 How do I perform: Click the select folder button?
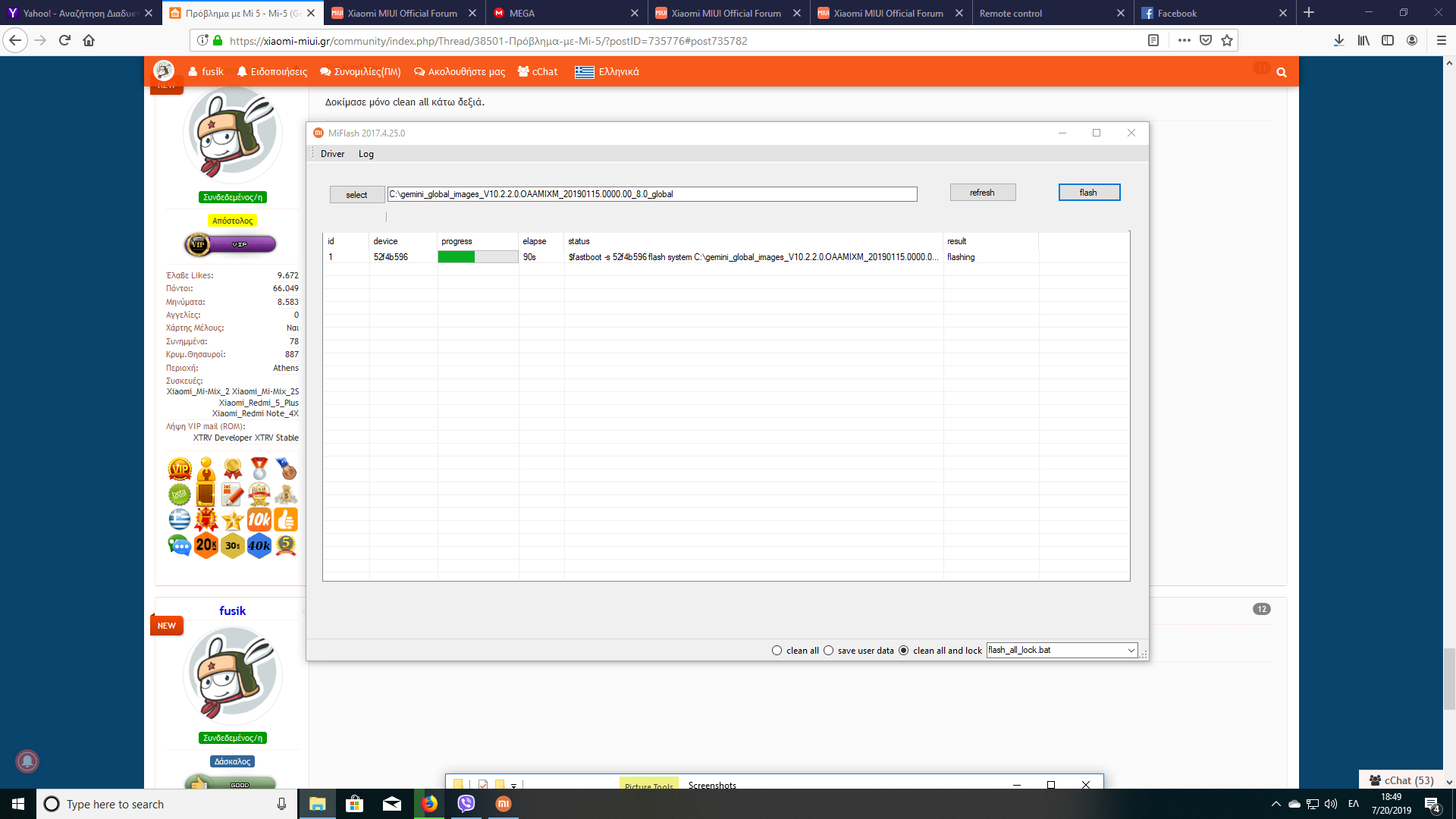point(356,195)
